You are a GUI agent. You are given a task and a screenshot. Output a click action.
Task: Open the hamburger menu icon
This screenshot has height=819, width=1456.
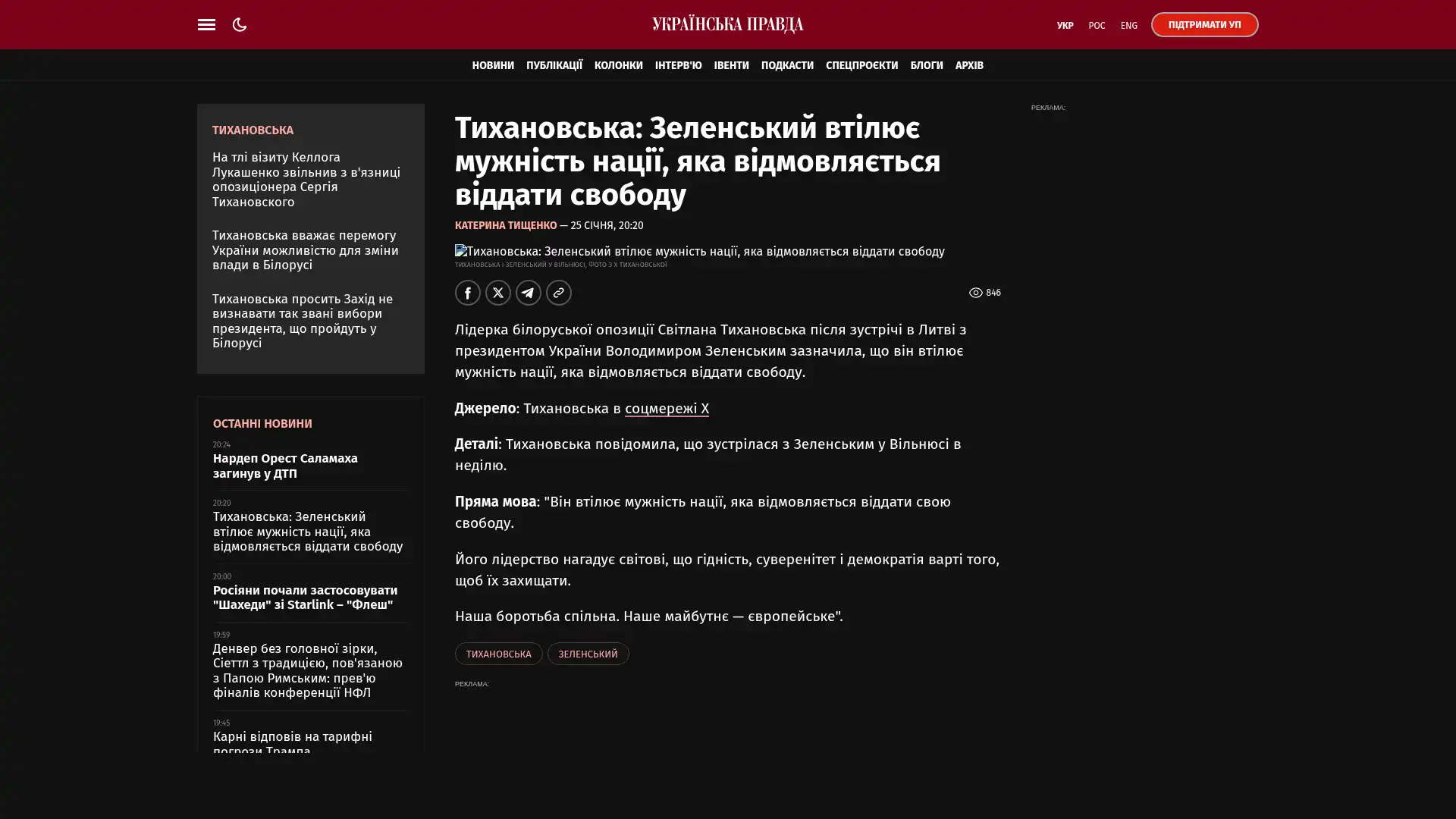pyautogui.click(x=206, y=24)
